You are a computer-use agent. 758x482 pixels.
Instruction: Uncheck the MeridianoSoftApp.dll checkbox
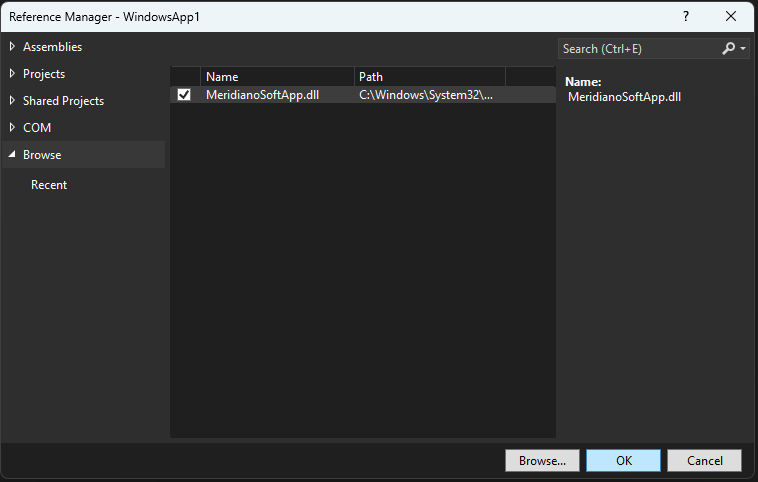tap(184, 95)
